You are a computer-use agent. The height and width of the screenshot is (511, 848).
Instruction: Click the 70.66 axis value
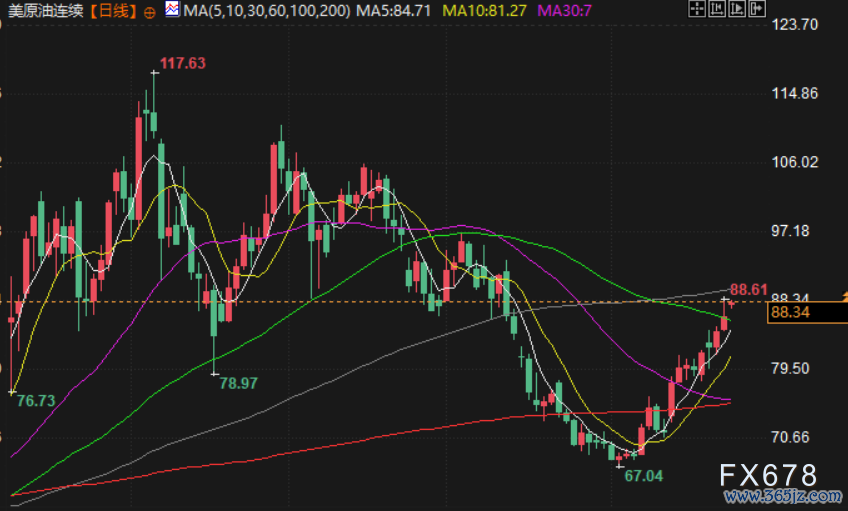790,437
